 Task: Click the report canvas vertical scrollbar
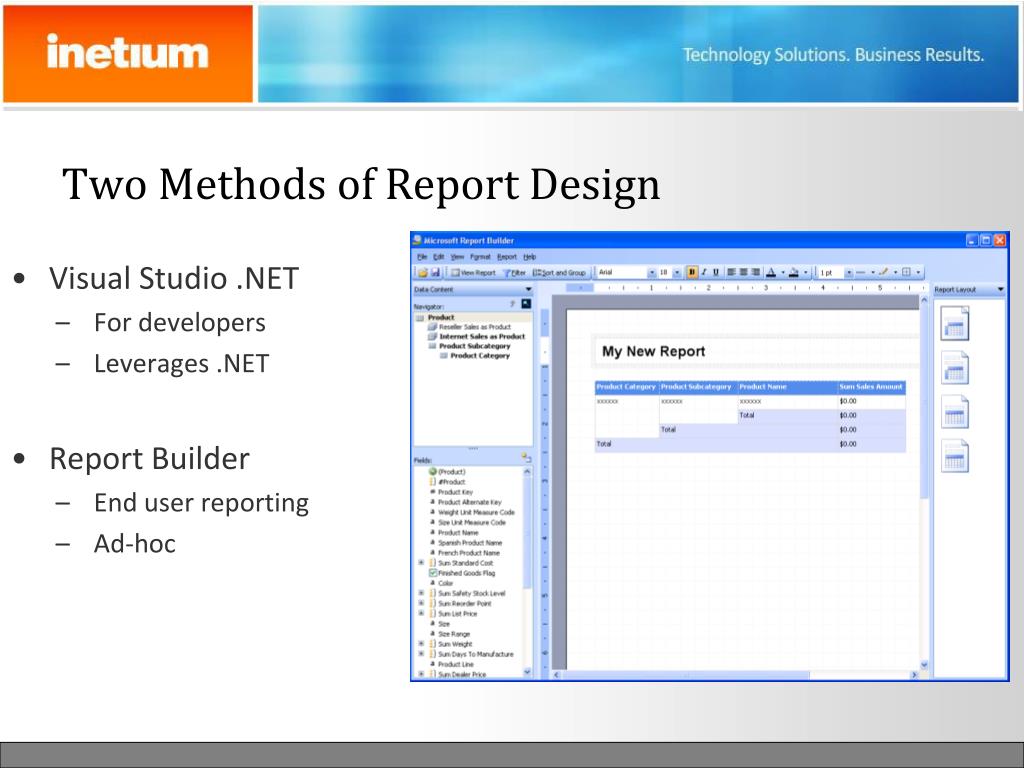click(924, 483)
